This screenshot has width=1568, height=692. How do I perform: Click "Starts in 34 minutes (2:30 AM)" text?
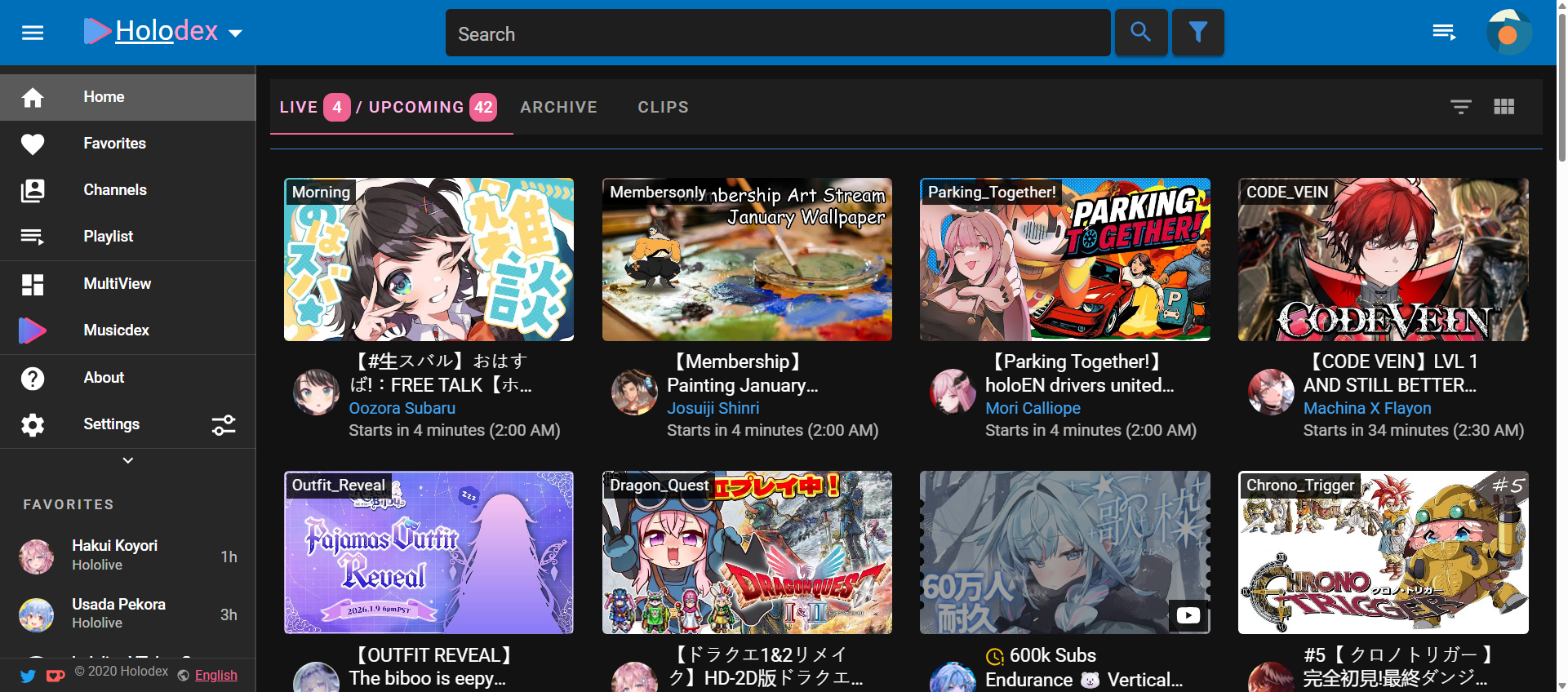(1414, 430)
